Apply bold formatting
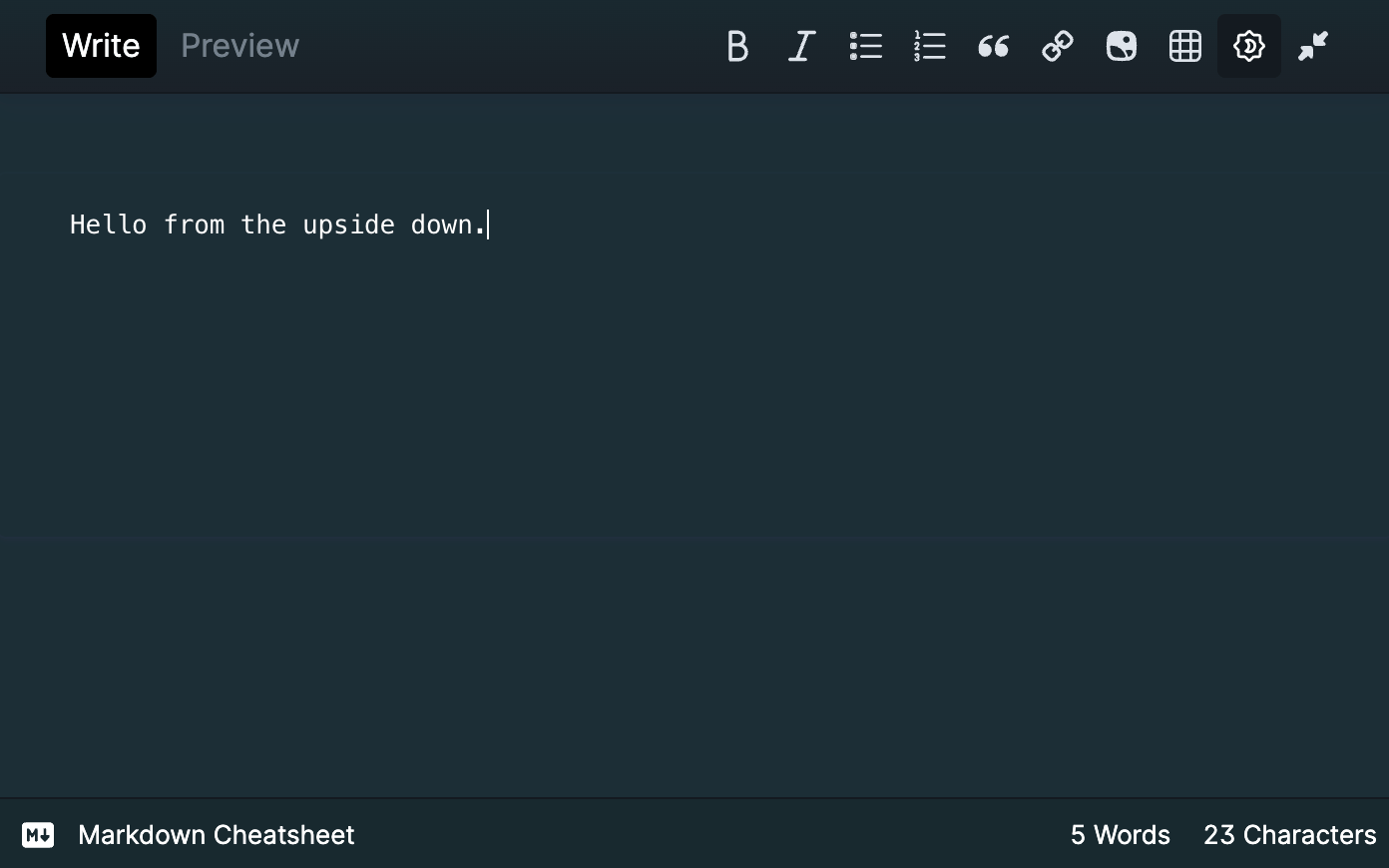Viewport: 1389px width, 868px height. (x=737, y=46)
